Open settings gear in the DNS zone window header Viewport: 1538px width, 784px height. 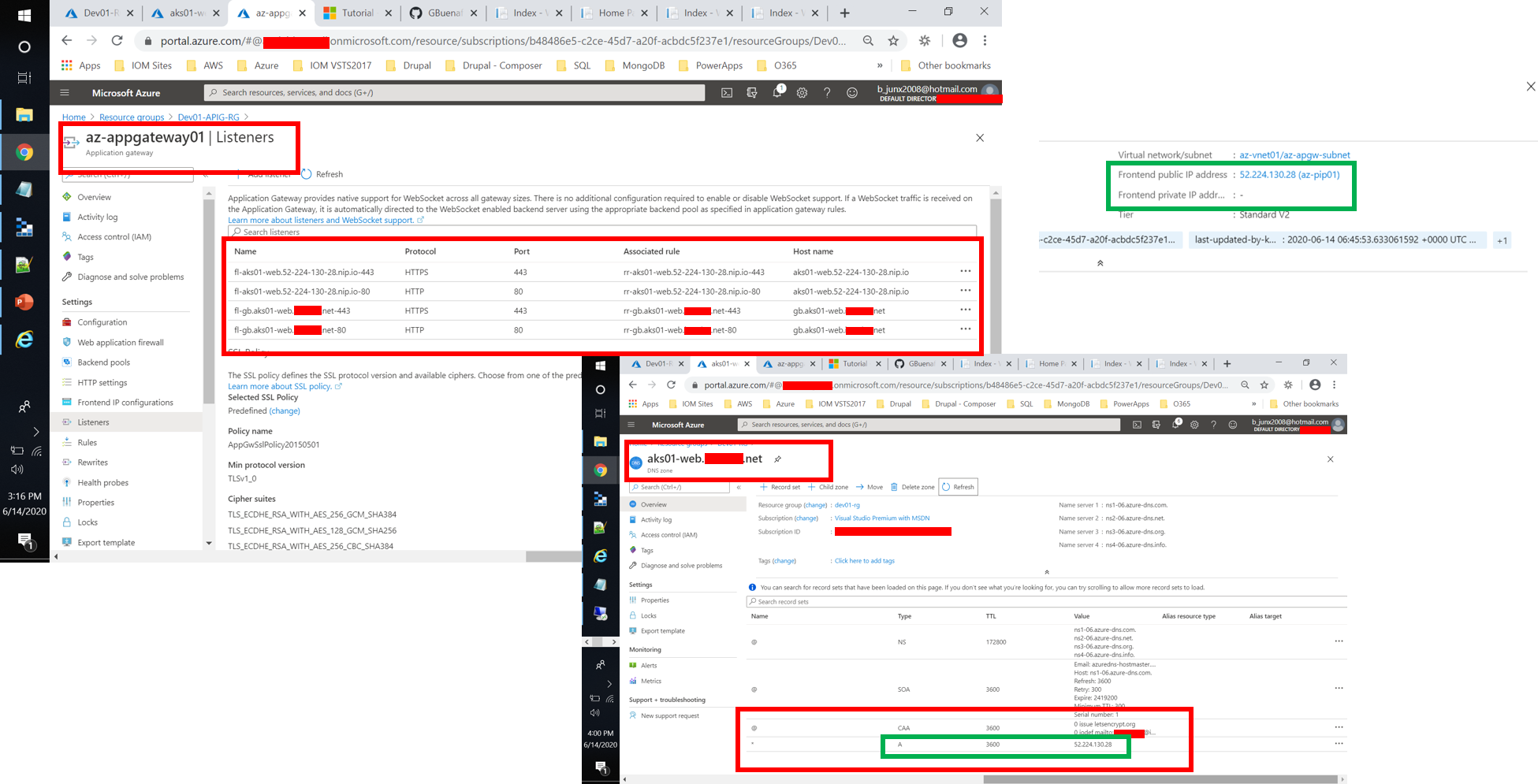(1194, 425)
